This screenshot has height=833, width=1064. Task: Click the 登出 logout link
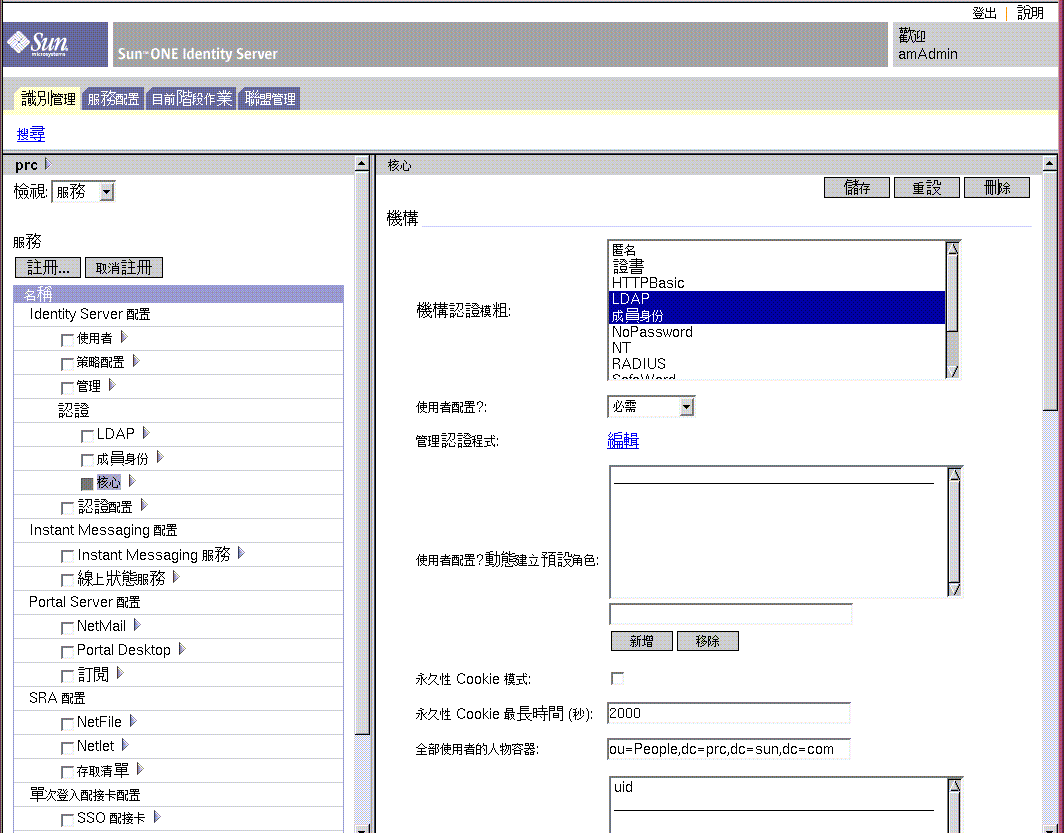pyautogui.click(x=984, y=13)
